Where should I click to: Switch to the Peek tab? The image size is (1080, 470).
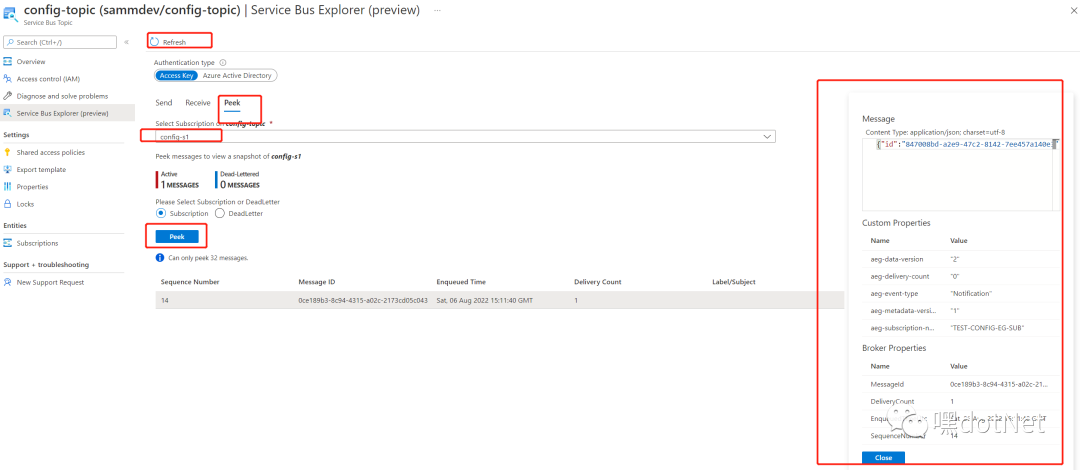click(232, 103)
